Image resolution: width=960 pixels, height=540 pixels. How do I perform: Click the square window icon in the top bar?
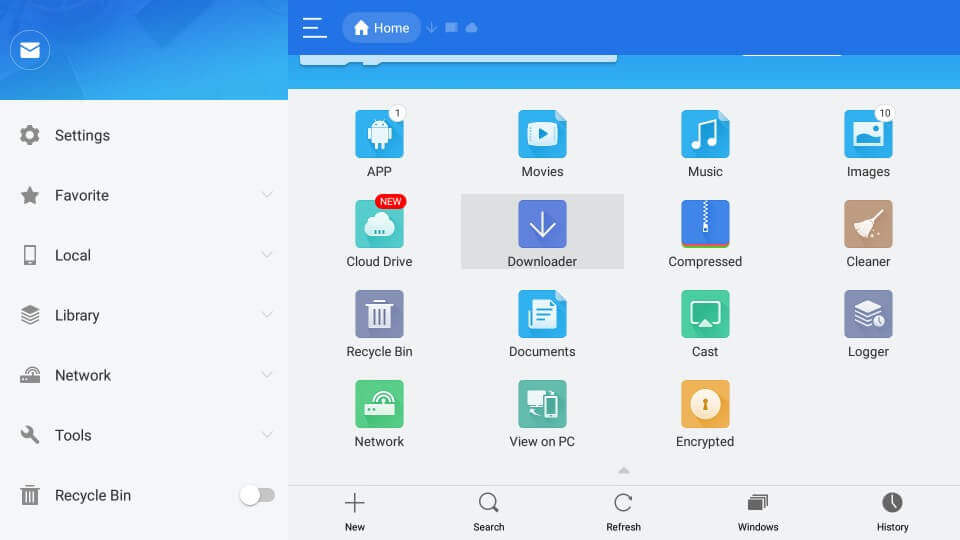(451, 28)
